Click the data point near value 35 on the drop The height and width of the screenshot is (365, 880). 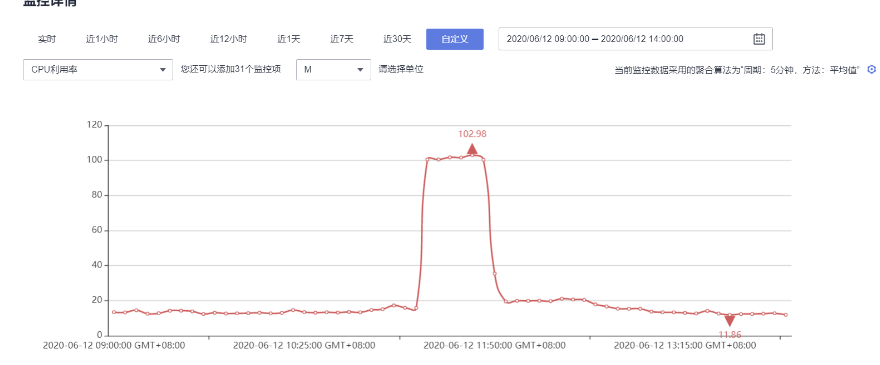click(x=494, y=273)
